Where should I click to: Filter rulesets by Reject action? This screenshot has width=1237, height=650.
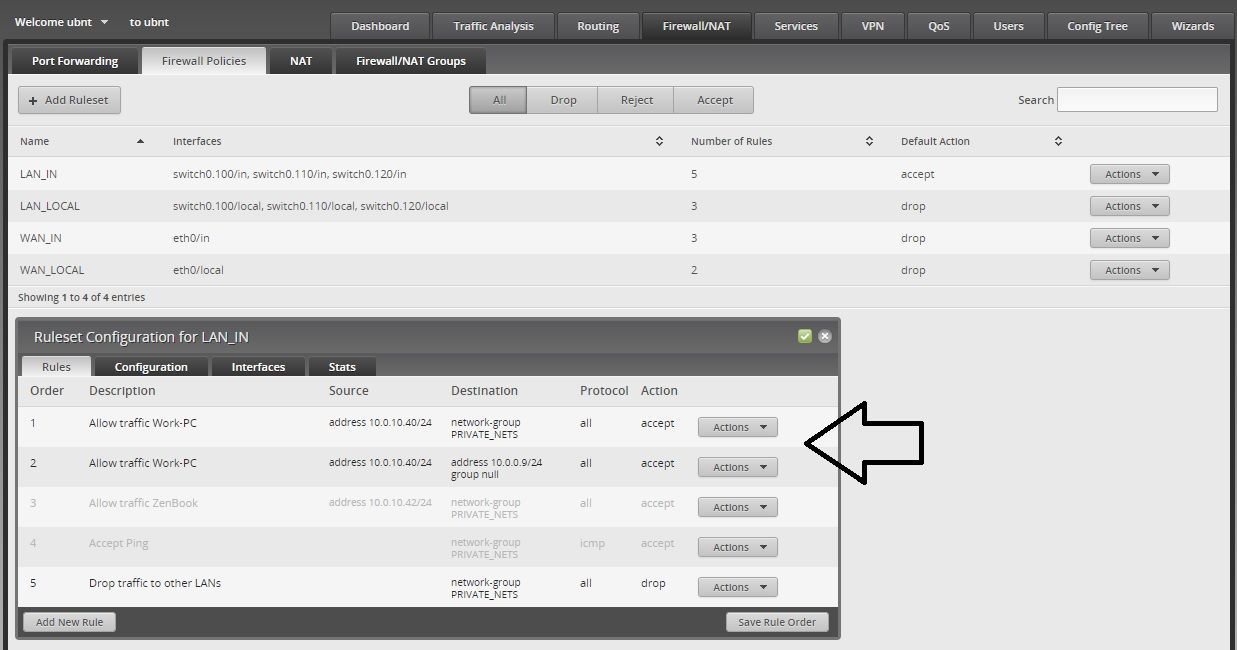point(636,100)
